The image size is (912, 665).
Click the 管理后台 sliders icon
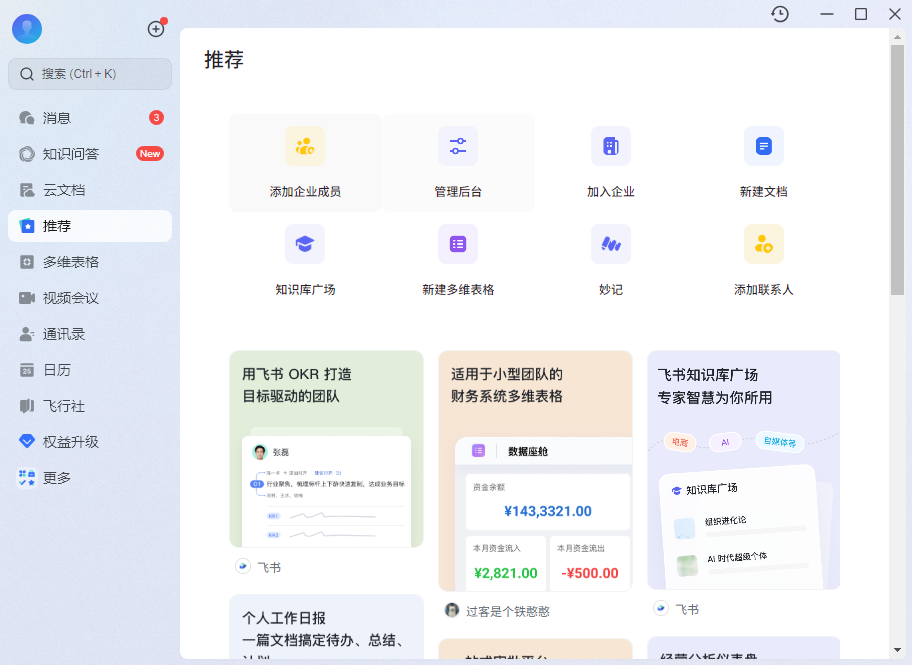click(458, 146)
